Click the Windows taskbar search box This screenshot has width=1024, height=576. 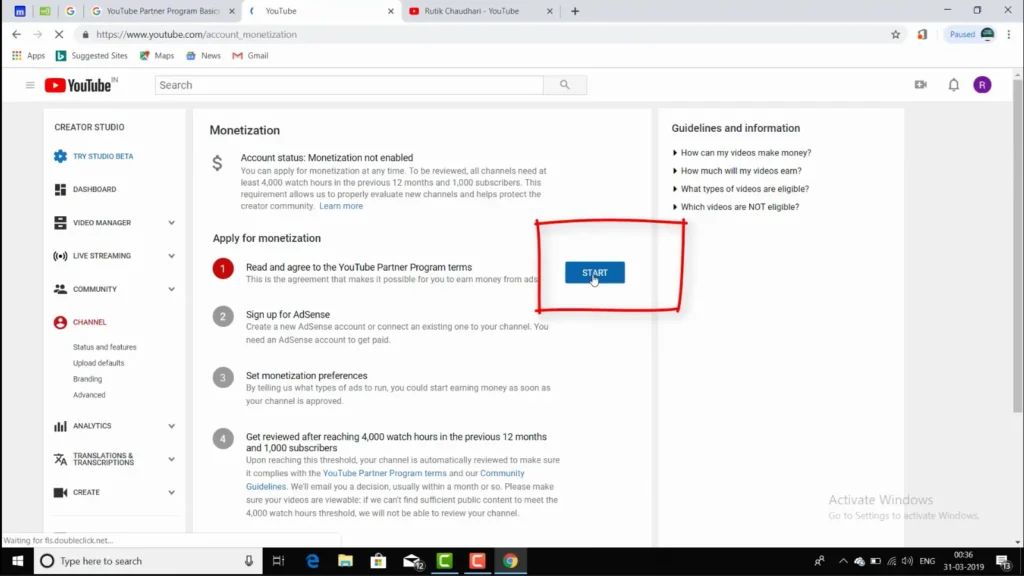148,561
